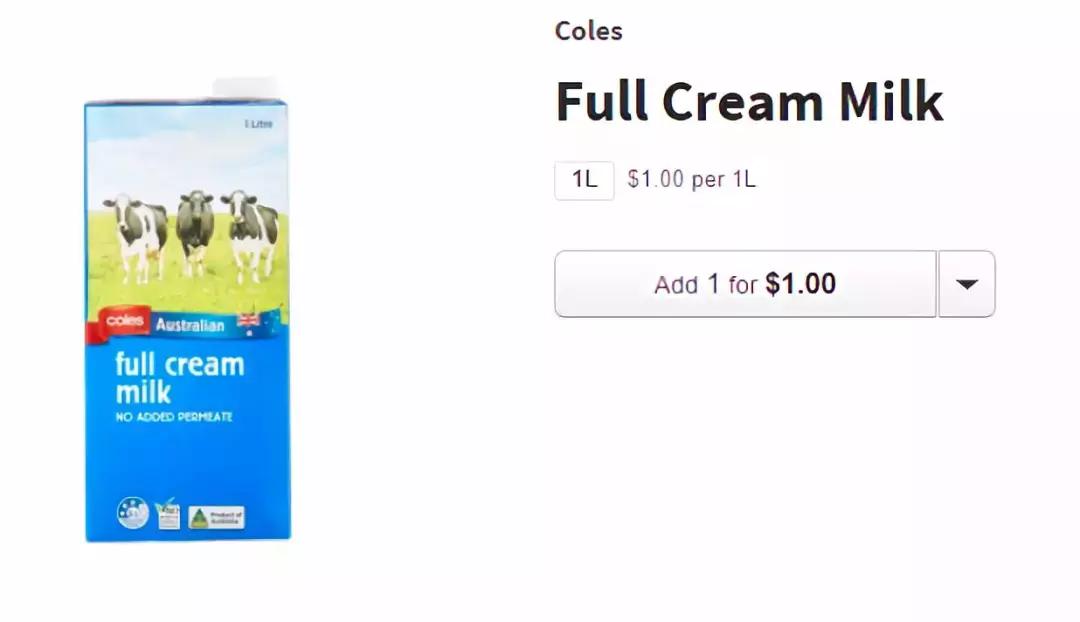Open the quantity dropdown arrow
This screenshot has height=622, width=1080.
pyautogui.click(x=966, y=284)
